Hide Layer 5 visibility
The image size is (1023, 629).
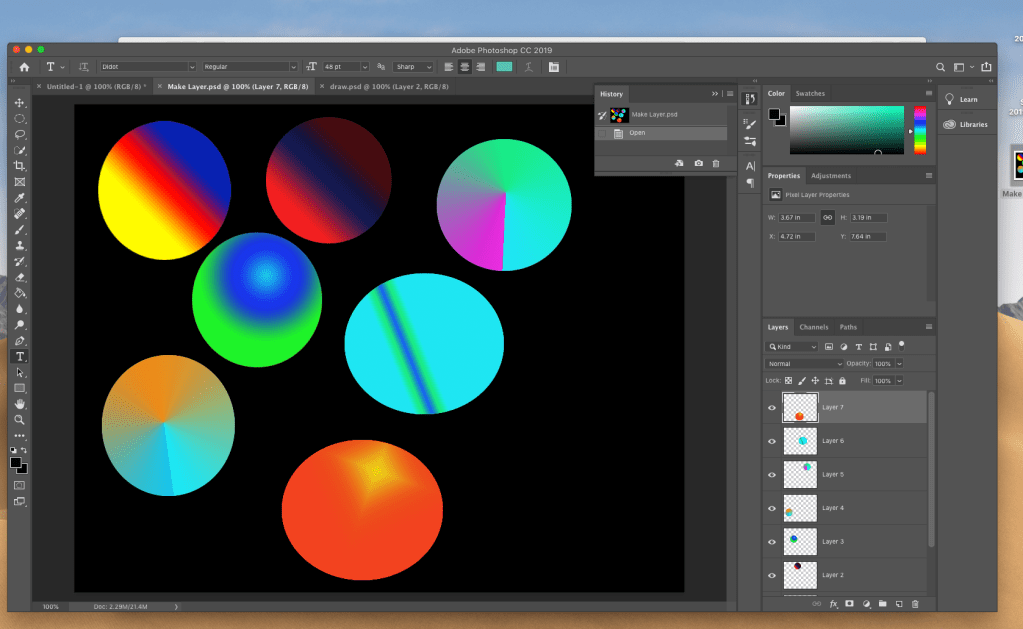tap(772, 475)
